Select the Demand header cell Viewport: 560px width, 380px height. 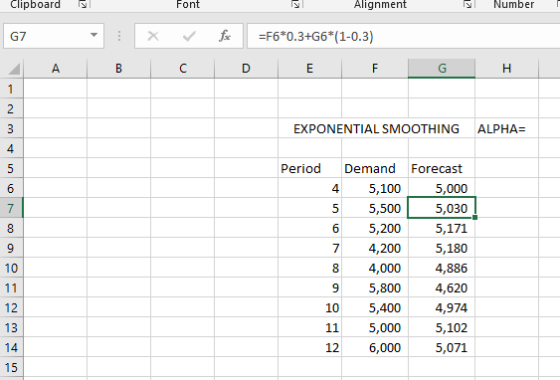[x=375, y=168]
